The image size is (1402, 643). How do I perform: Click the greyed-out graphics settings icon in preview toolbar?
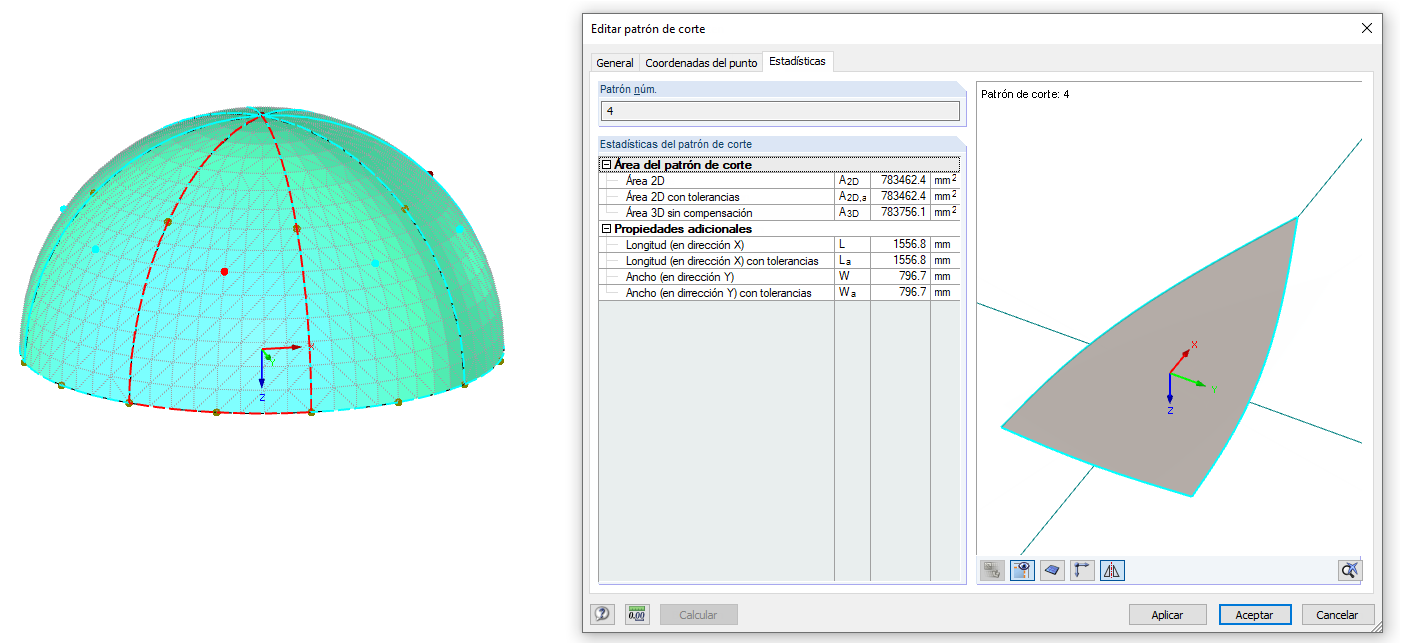point(993,570)
